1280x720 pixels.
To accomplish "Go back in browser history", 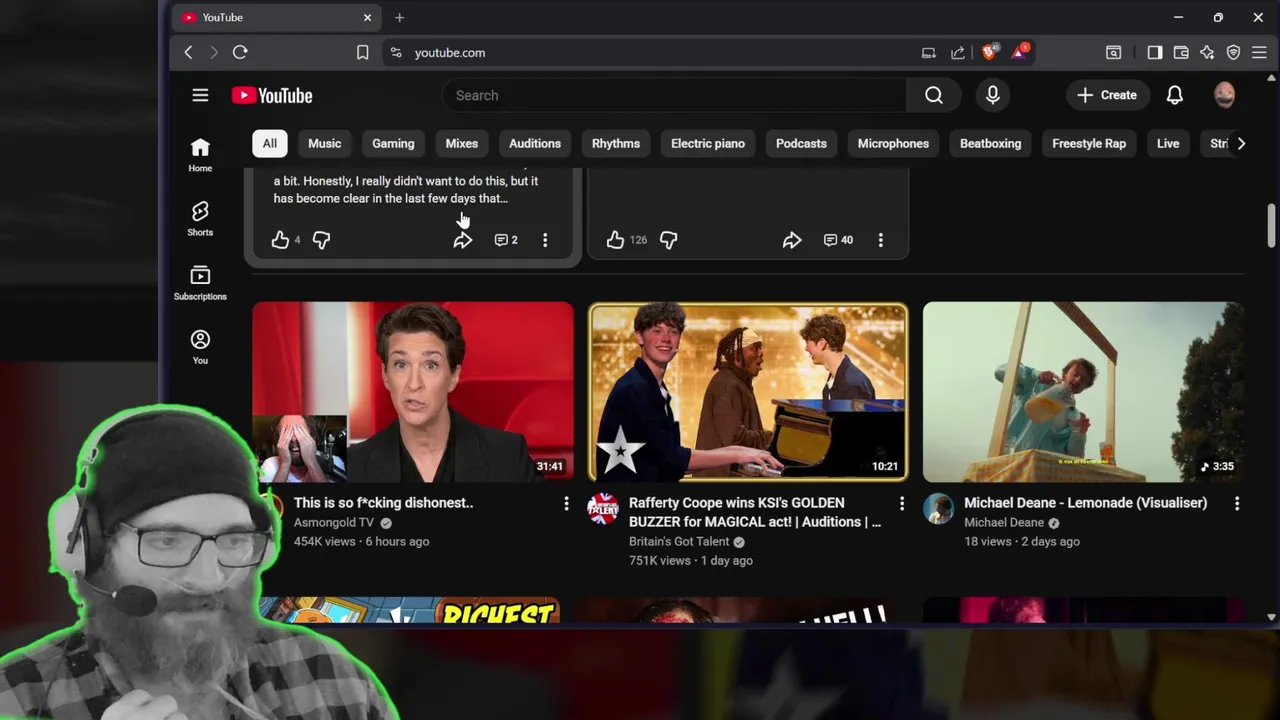I will pos(188,52).
